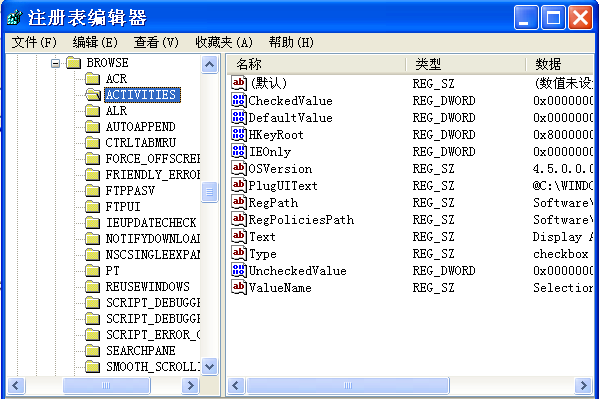Click the DWORD icon beside UncheckedValue
The height and width of the screenshot is (399, 600).
239,270
